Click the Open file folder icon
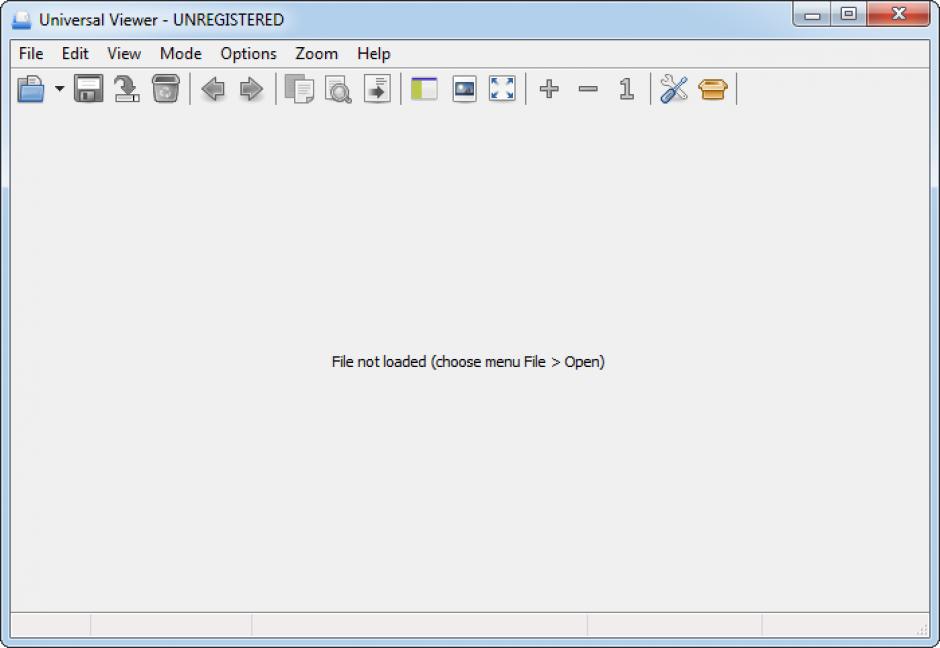 31,89
